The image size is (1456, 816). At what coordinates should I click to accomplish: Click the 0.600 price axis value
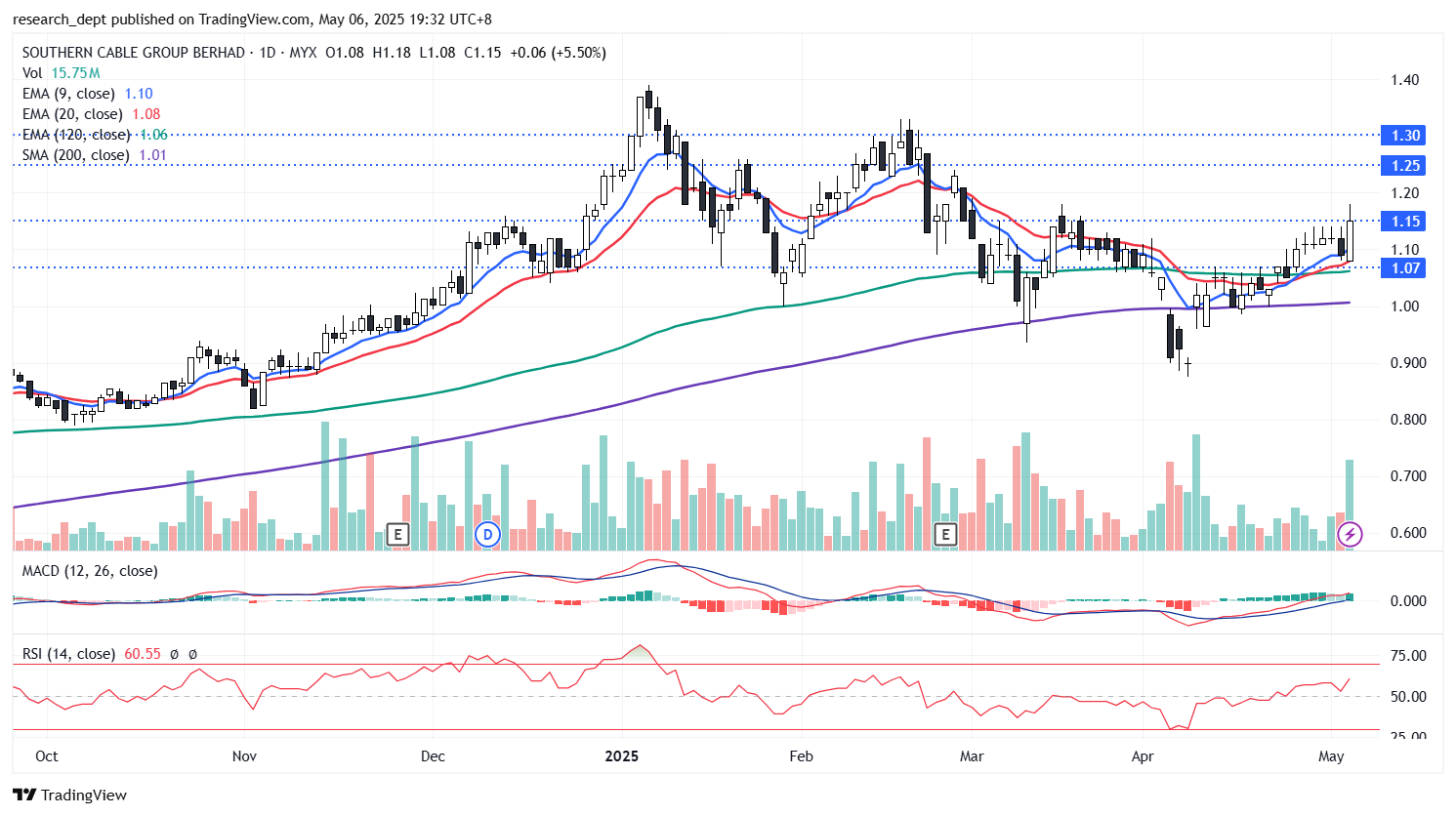pos(1408,533)
